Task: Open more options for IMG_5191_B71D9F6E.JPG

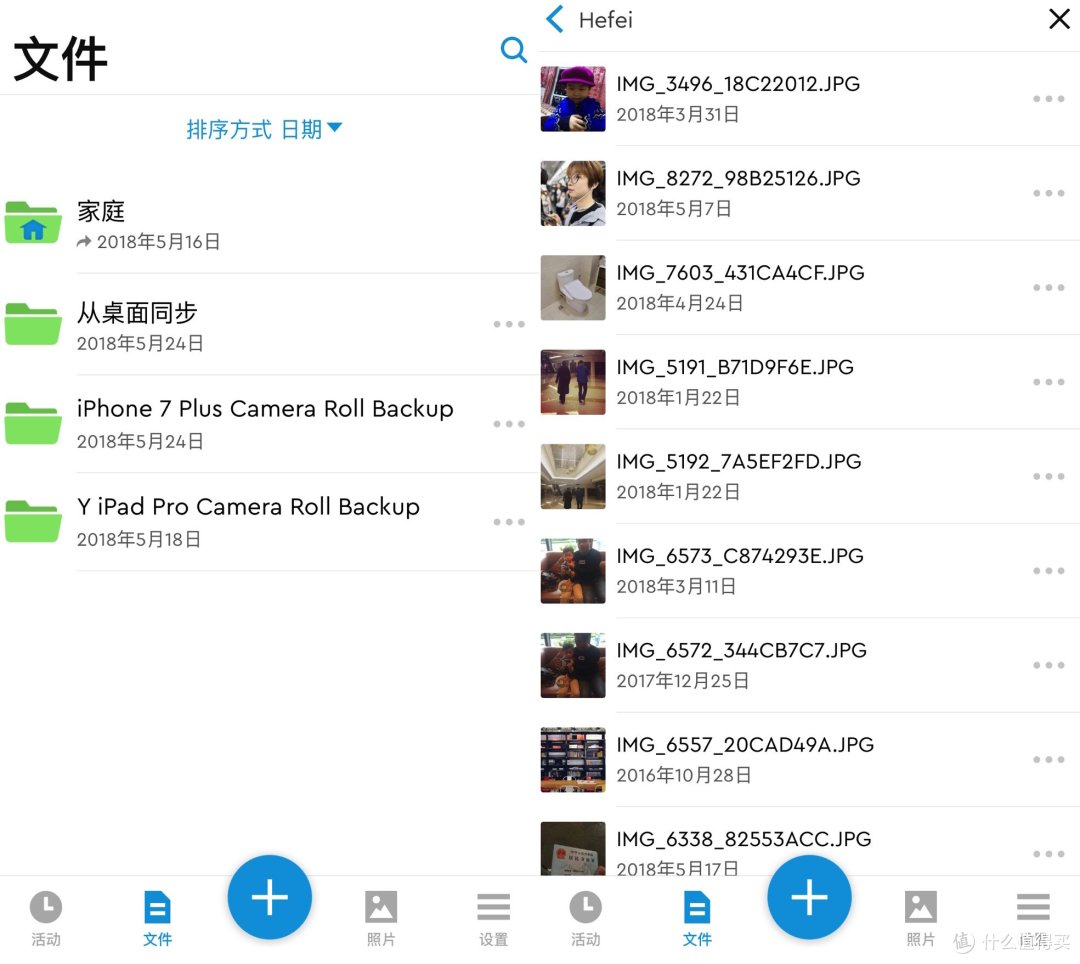Action: [x=1048, y=382]
